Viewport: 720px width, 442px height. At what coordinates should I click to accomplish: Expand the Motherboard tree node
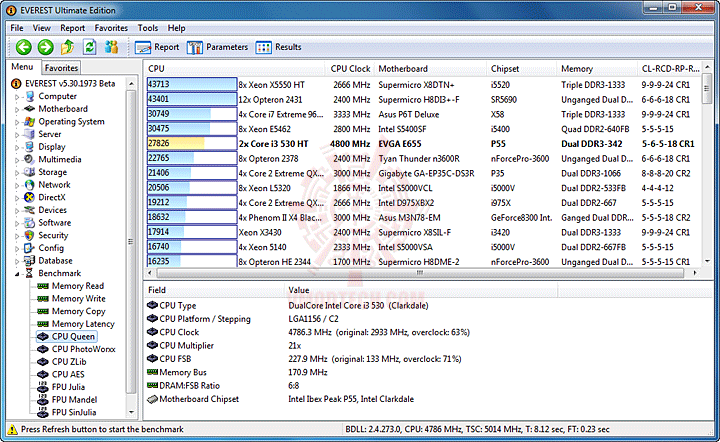(x=17, y=109)
